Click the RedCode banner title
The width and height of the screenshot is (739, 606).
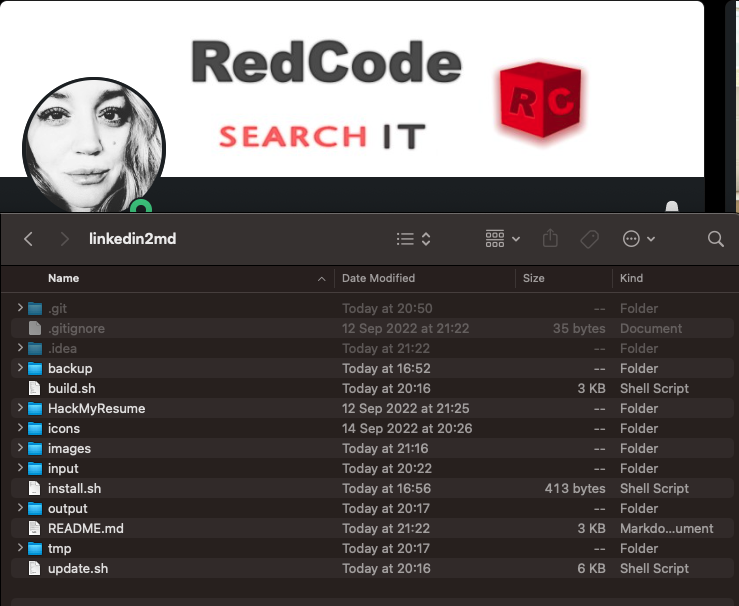tap(326, 63)
